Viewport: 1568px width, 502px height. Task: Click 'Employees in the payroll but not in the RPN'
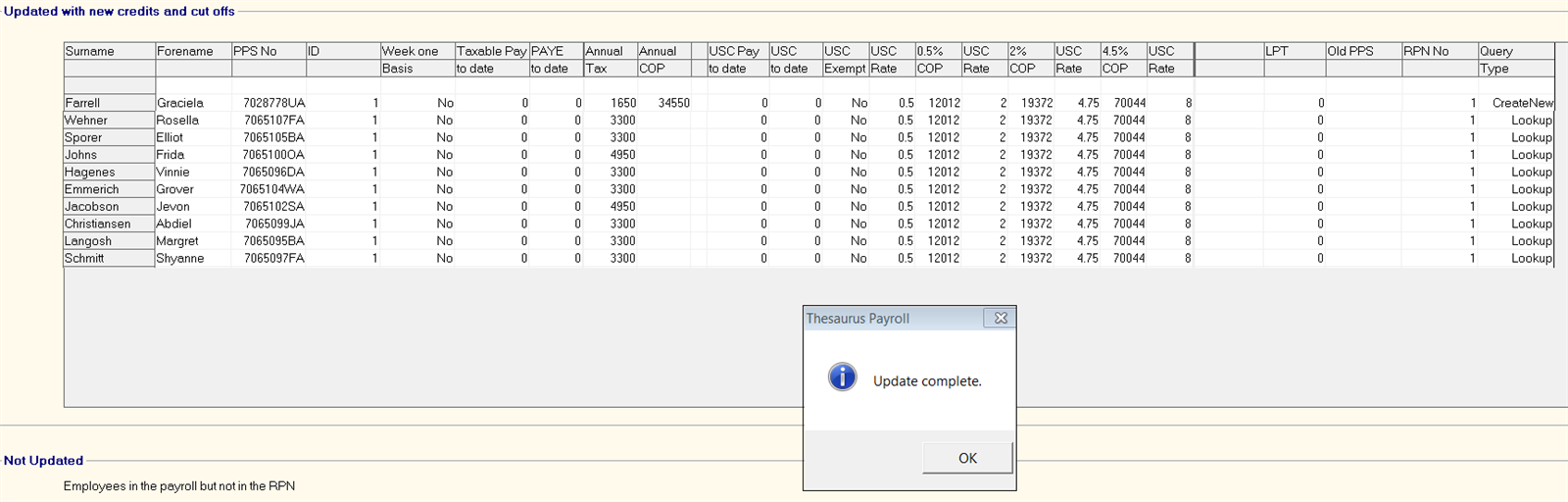pos(179,486)
